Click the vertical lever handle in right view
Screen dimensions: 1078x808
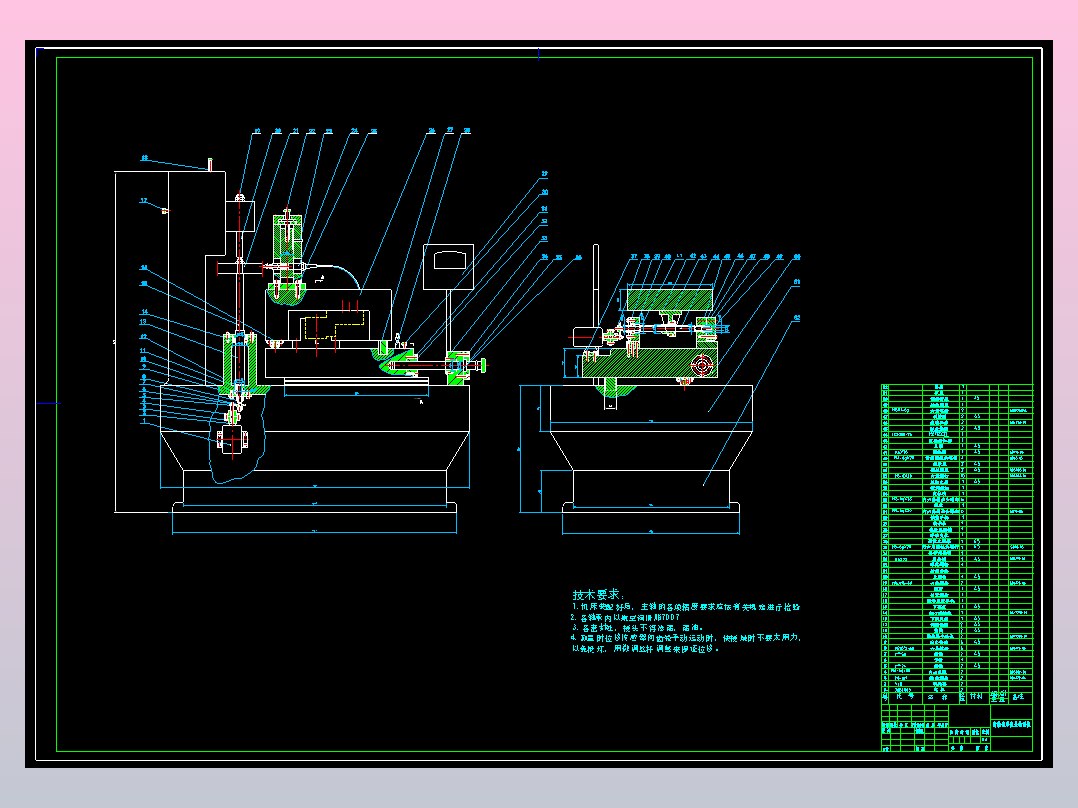point(596,287)
